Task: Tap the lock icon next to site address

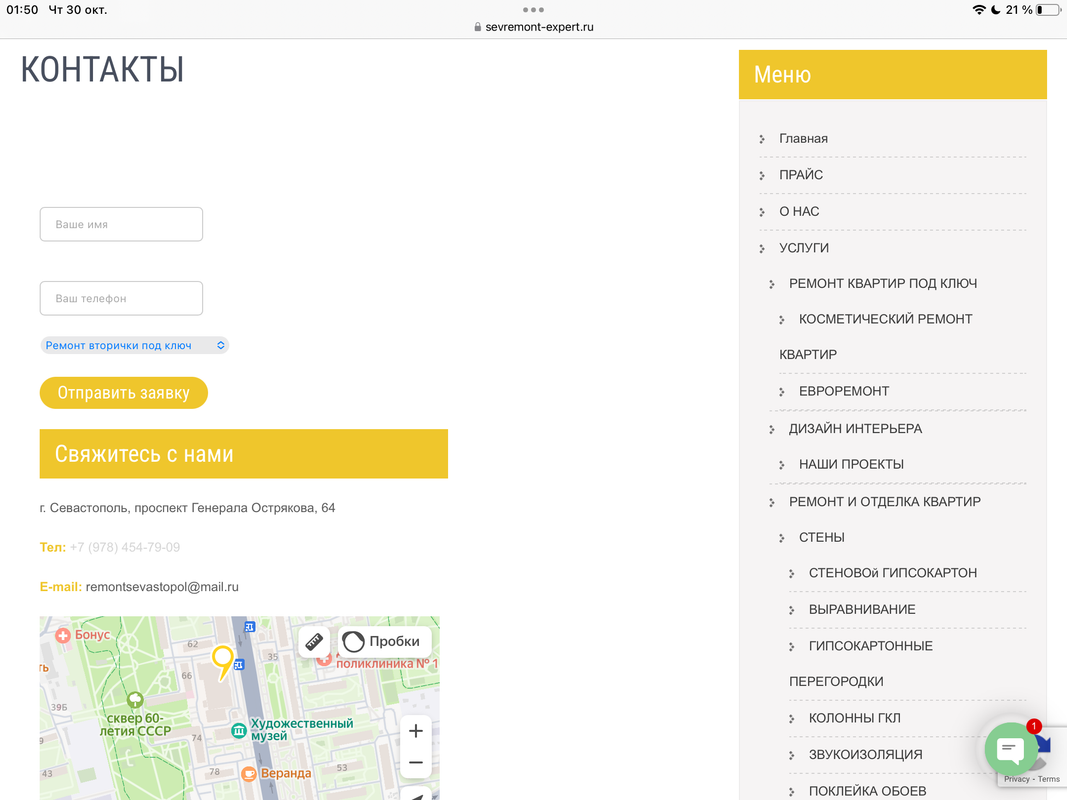Action: pos(478,27)
